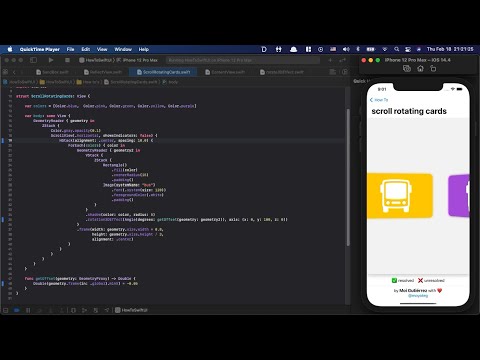This screenshot has width=480, height=360.
Task: Click the "scroll rotating cards" title
Action: 409,111
